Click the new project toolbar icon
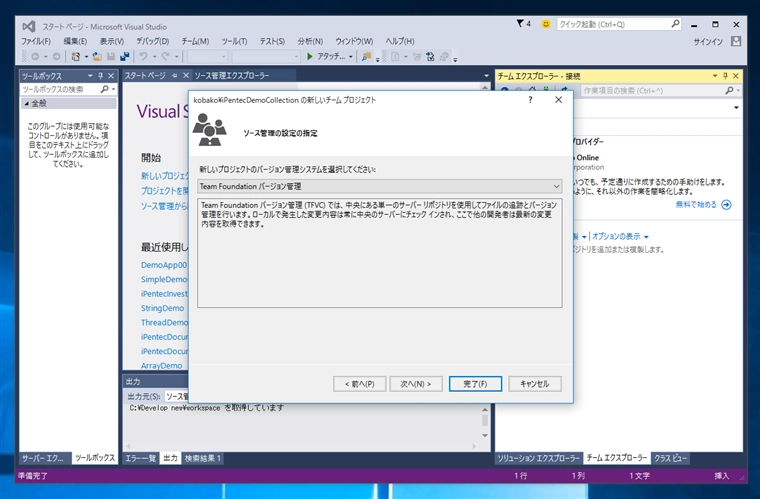Image resolution: width=760 pixels, height=499 pixels. click(75, 57)
